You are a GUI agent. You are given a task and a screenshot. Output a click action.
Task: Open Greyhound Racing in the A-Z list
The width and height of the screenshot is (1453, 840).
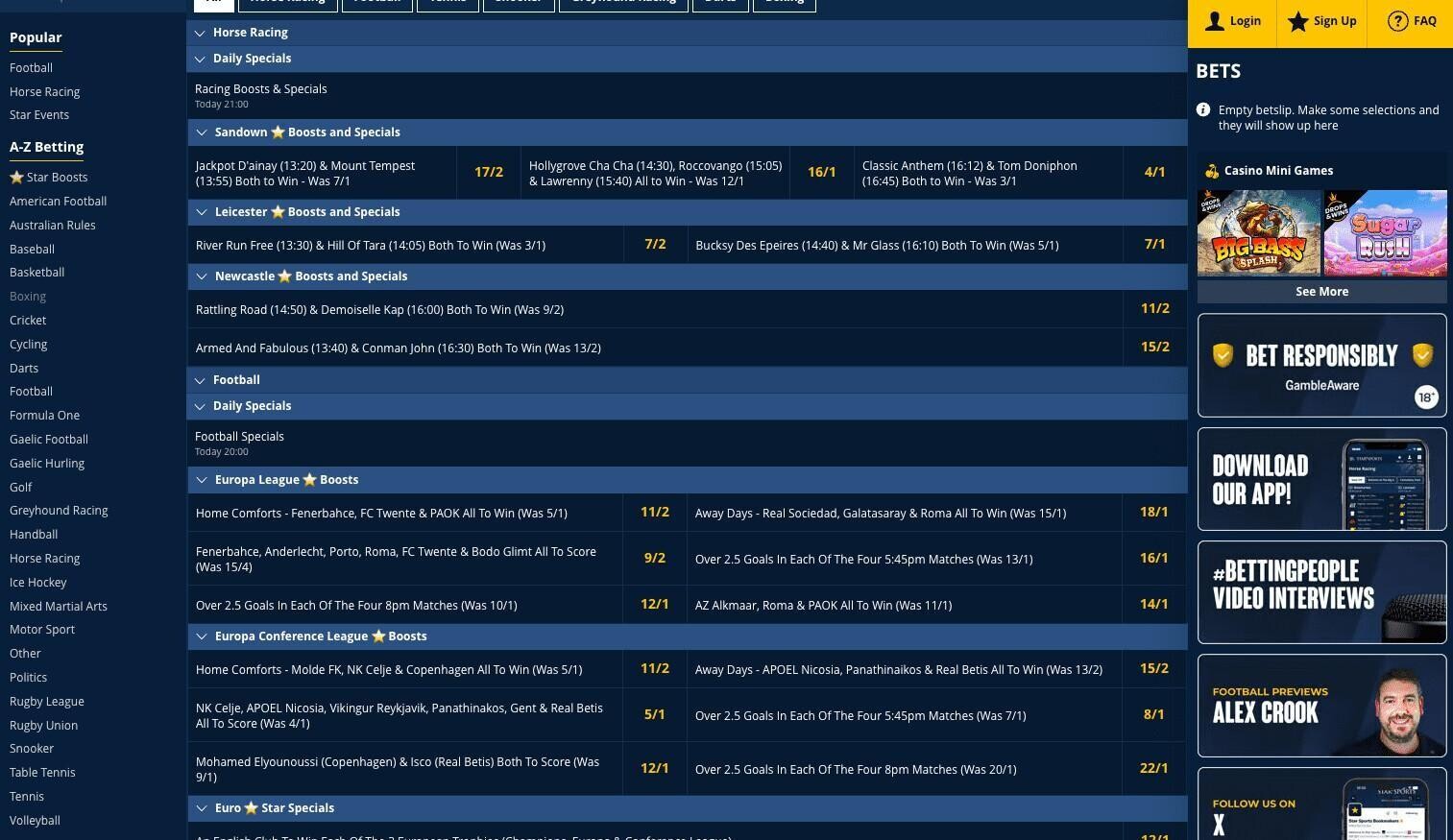59,511
